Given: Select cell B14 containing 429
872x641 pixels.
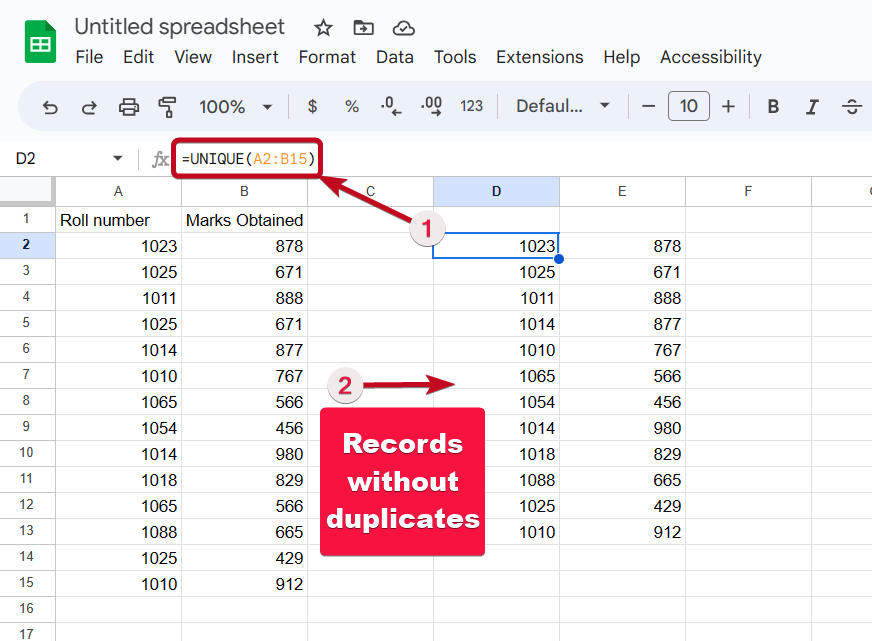Looking at the screenshot, I should pyautogui.click(x=244, y=558).
